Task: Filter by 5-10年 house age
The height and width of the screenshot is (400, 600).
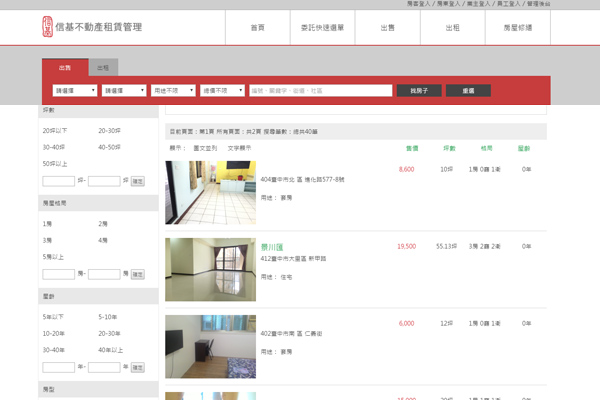Action: (x=108, y=317)
